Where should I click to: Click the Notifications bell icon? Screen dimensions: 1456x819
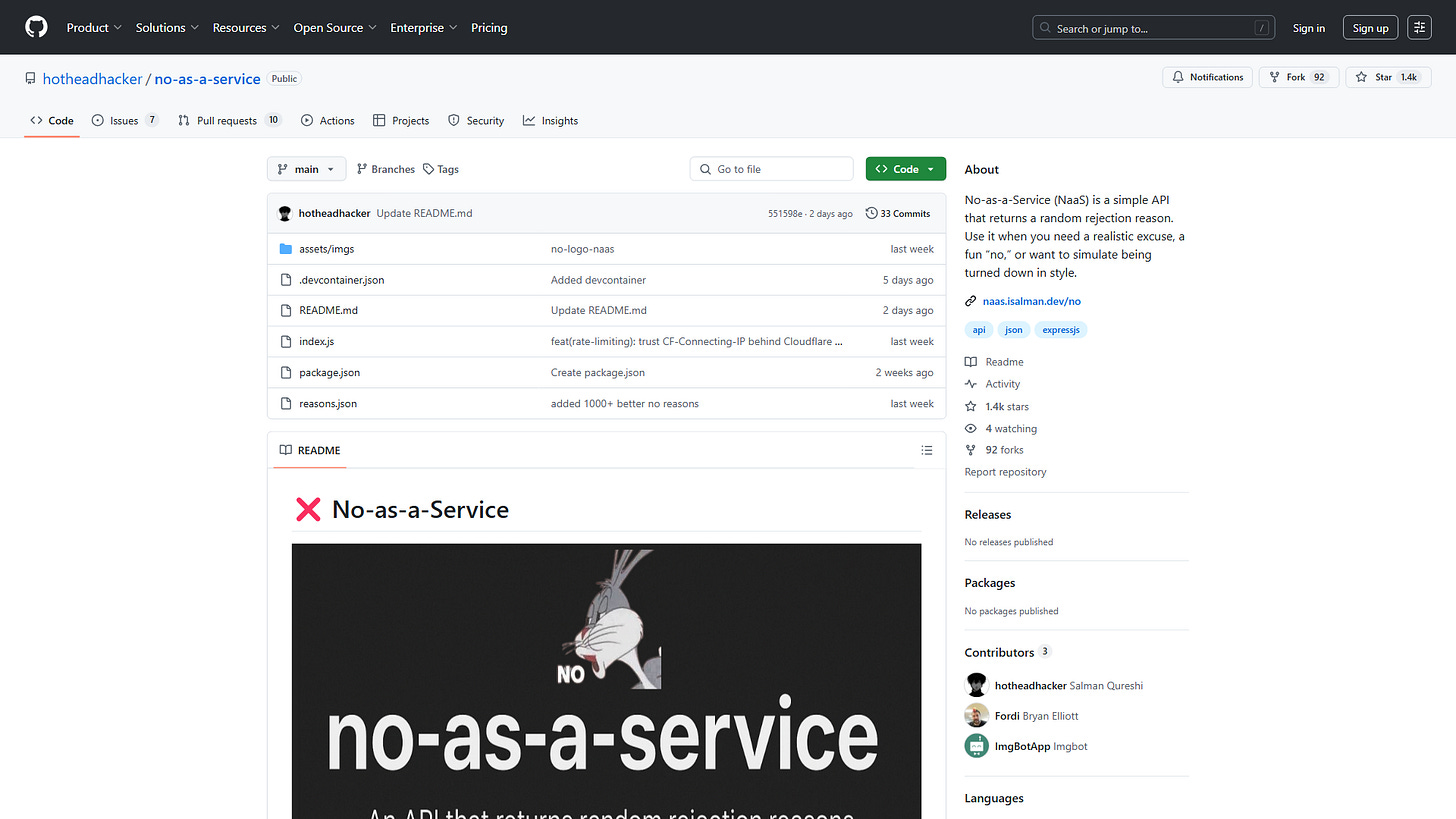click(1179, 77)
